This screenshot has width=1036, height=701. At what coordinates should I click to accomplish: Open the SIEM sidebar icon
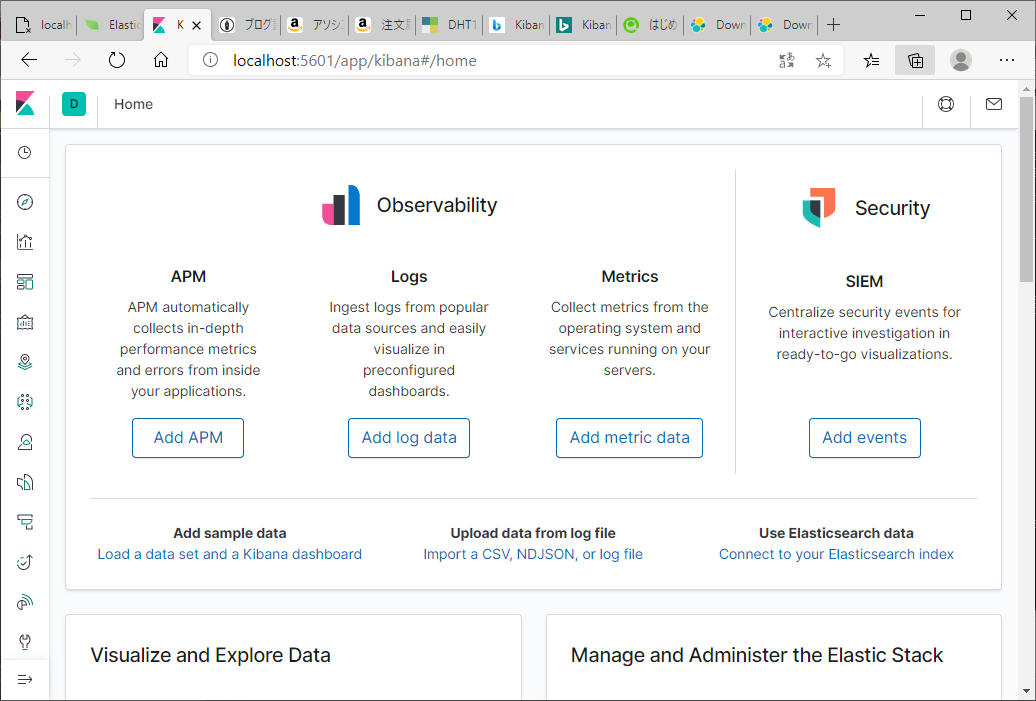point(24,603)
